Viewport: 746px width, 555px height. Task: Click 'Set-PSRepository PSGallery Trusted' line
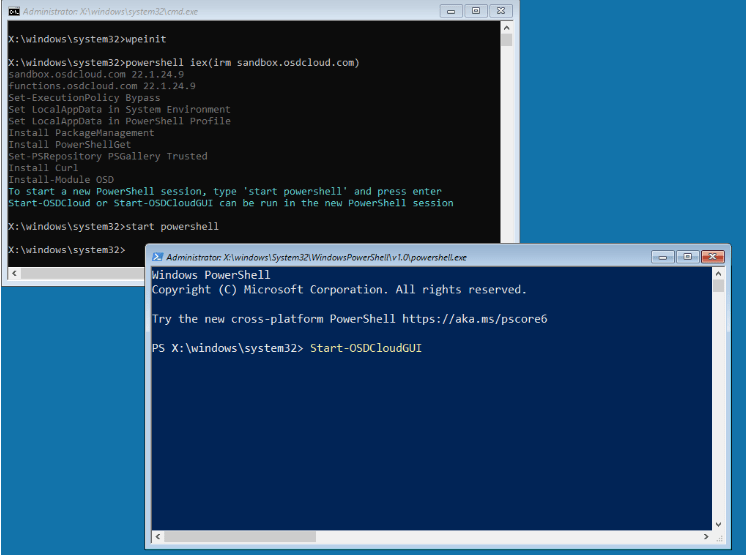click(108, 156)
